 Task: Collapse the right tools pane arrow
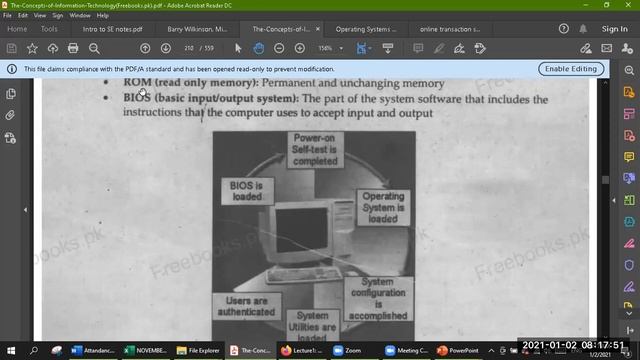click(x=614, y=200)
